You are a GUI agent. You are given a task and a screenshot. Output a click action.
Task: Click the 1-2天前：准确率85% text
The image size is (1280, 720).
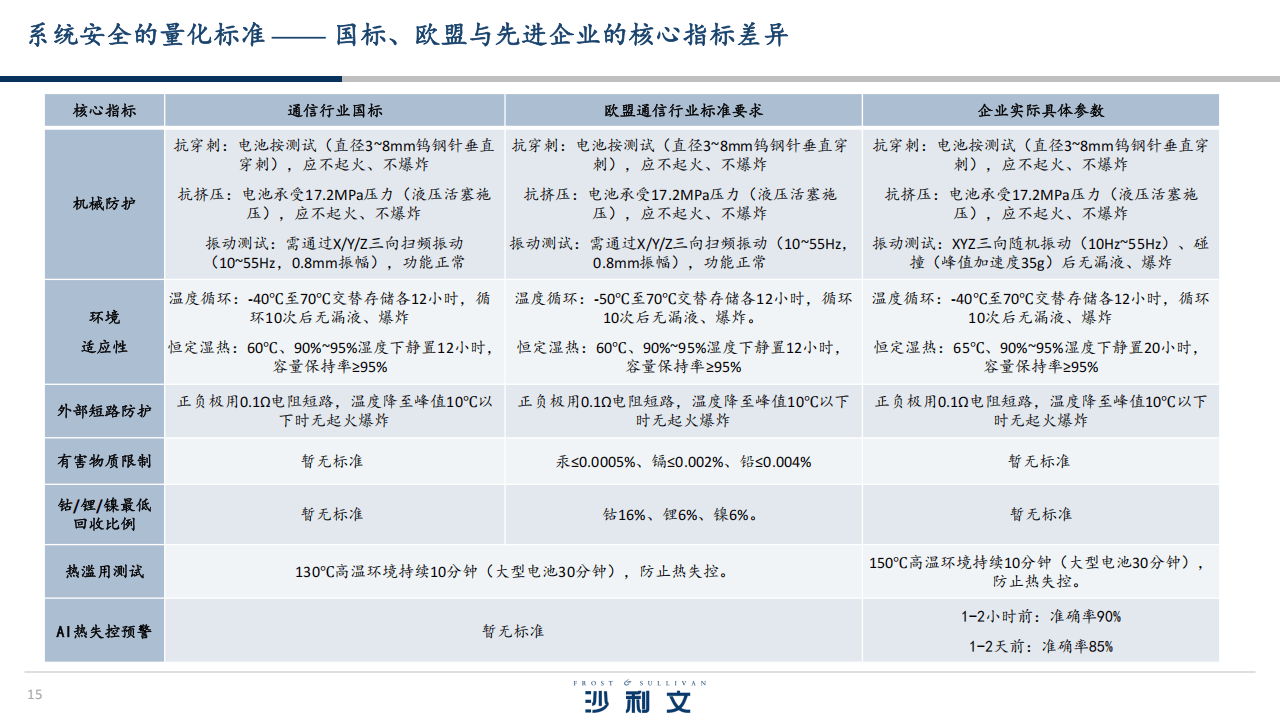click(x=1040, y=647)
